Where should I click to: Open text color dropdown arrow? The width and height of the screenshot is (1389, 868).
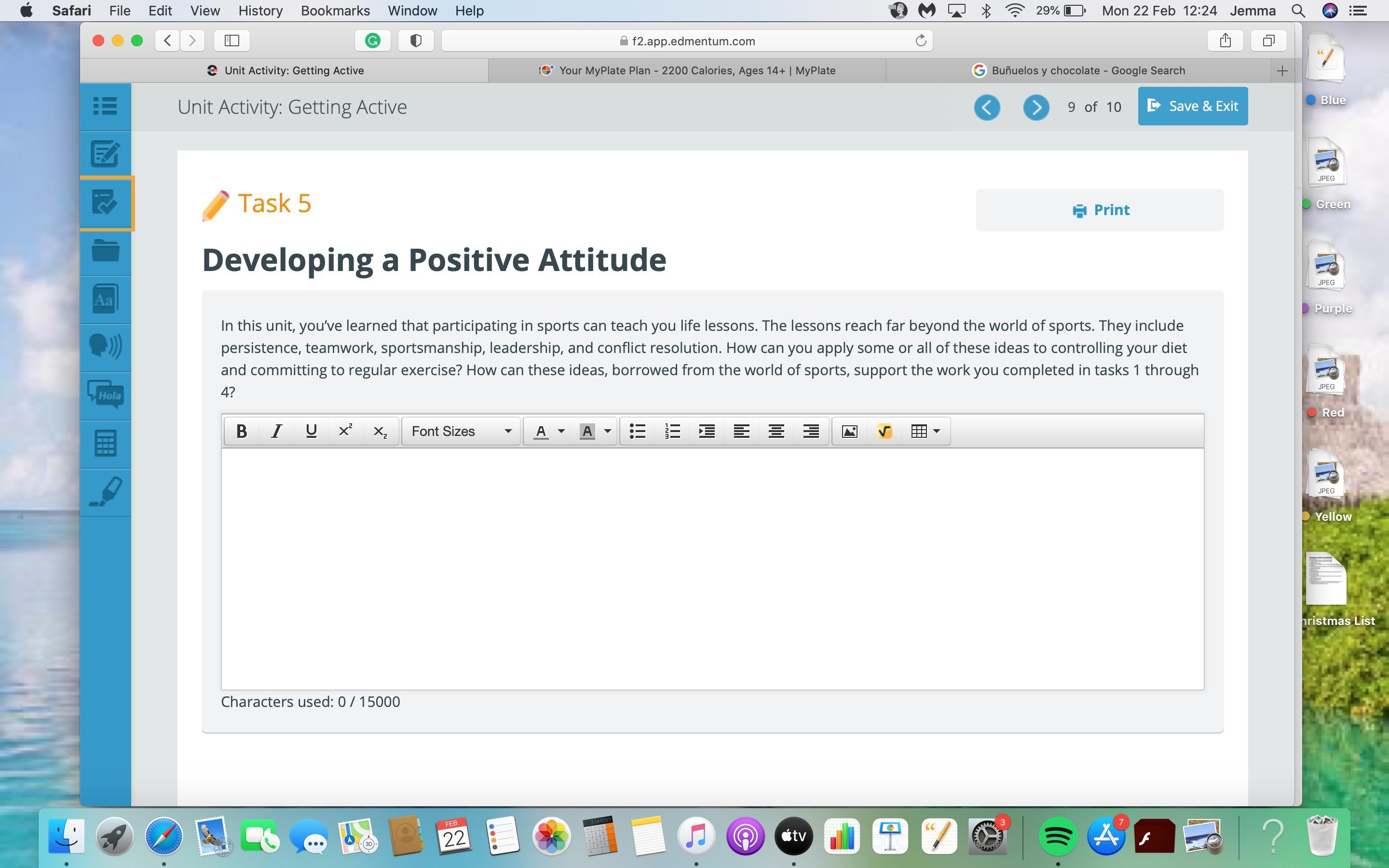tap(561, 431)
